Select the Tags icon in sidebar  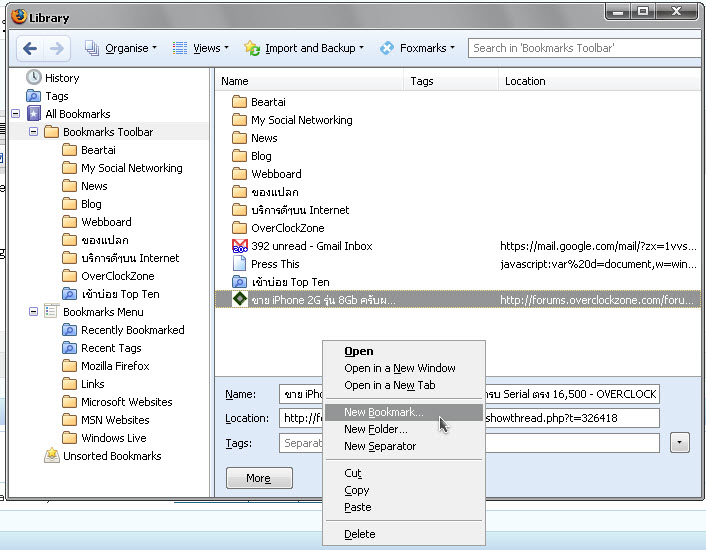pyautogui.click(x=33, y=96)
